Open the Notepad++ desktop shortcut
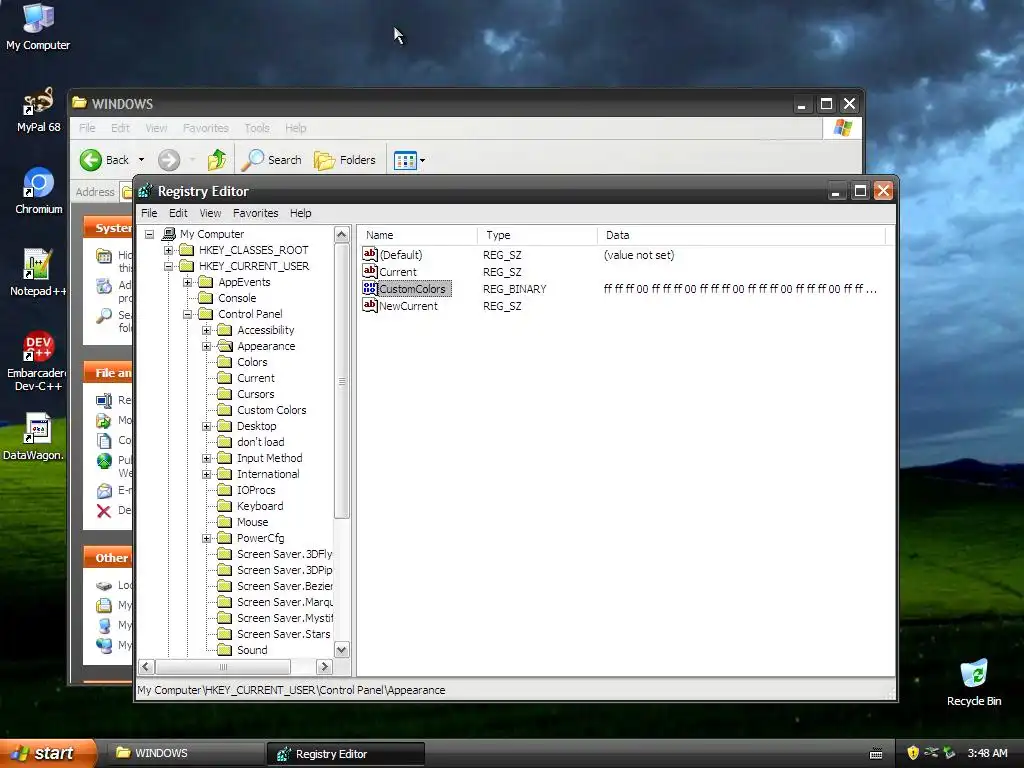 click(x=37, y=272)
